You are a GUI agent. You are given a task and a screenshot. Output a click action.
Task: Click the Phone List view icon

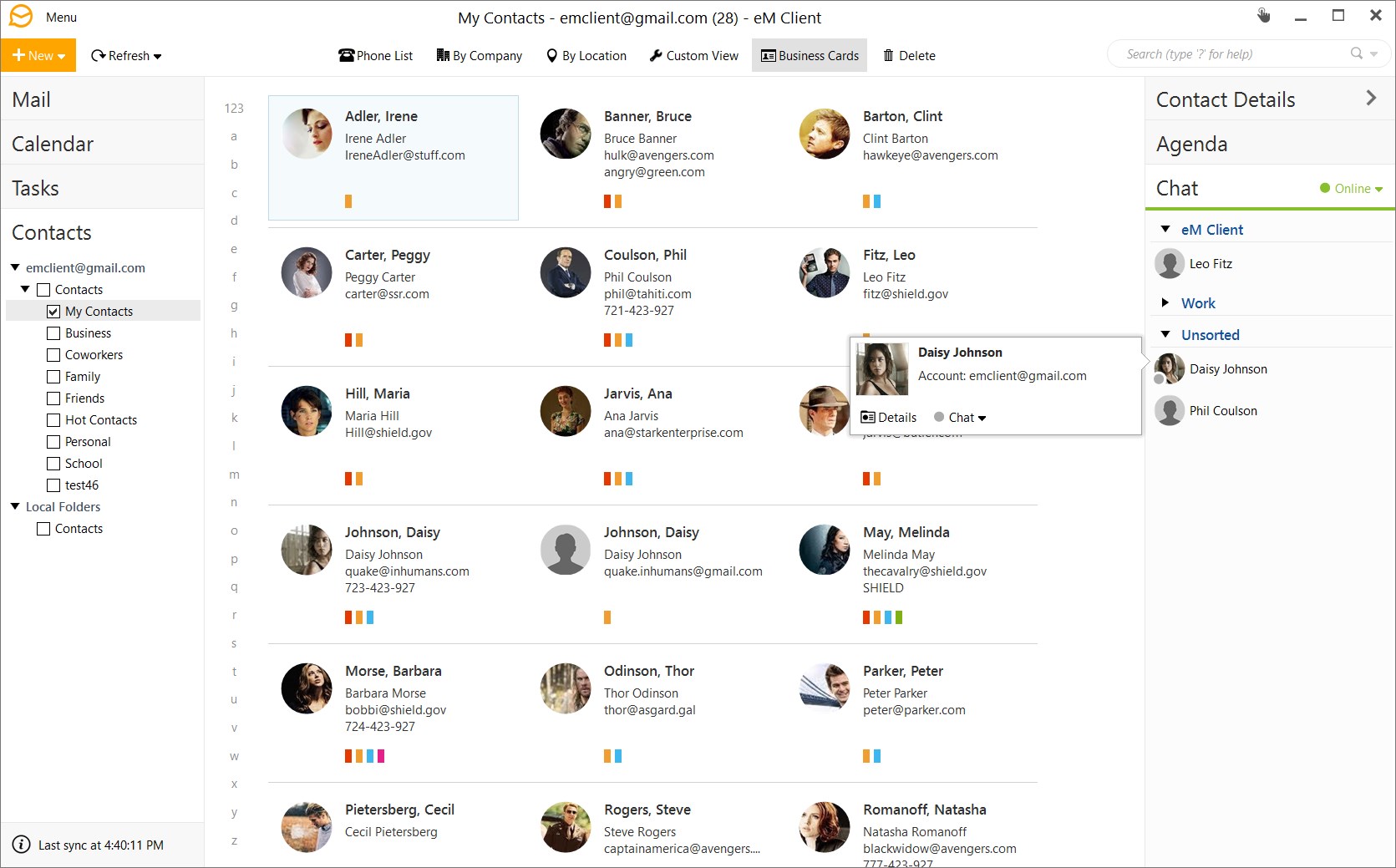[x=346, y=56]
